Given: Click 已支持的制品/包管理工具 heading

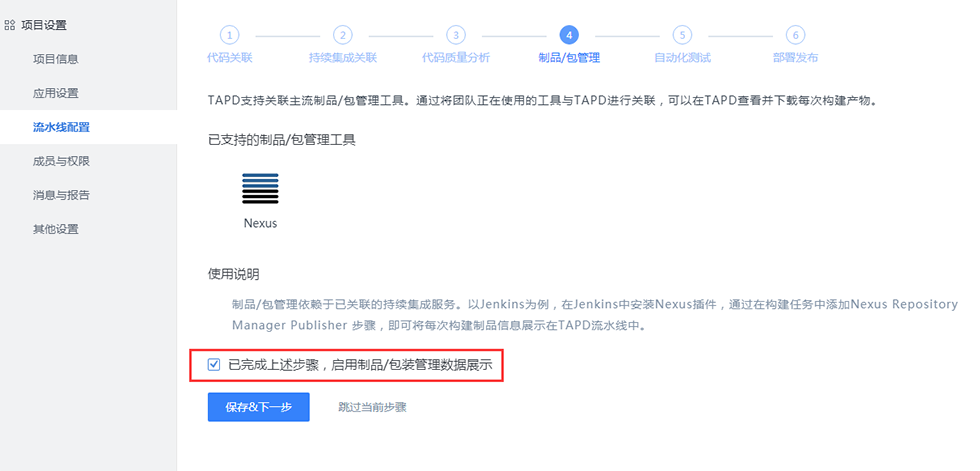Looking at the screenshot, I should pyautogui.click(x=282, y=140).
